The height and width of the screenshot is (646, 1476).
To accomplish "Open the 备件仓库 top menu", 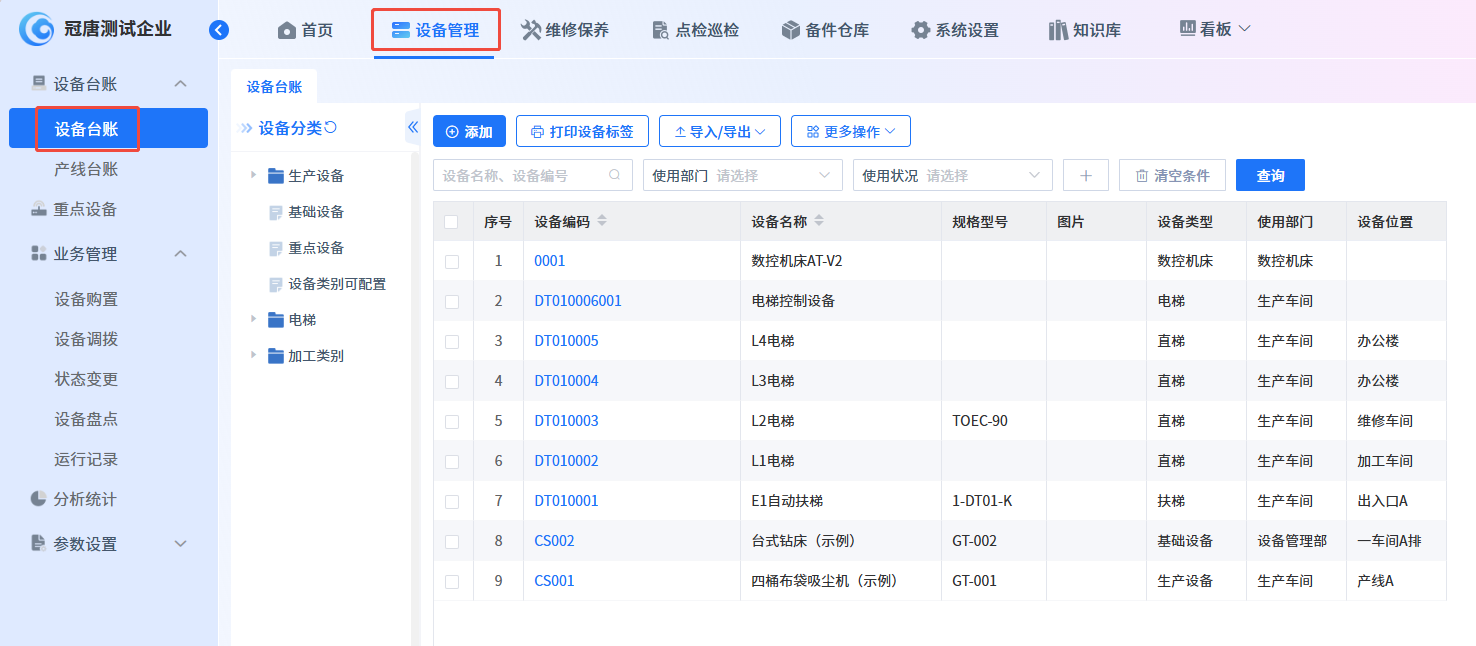I will click(825, 30).
